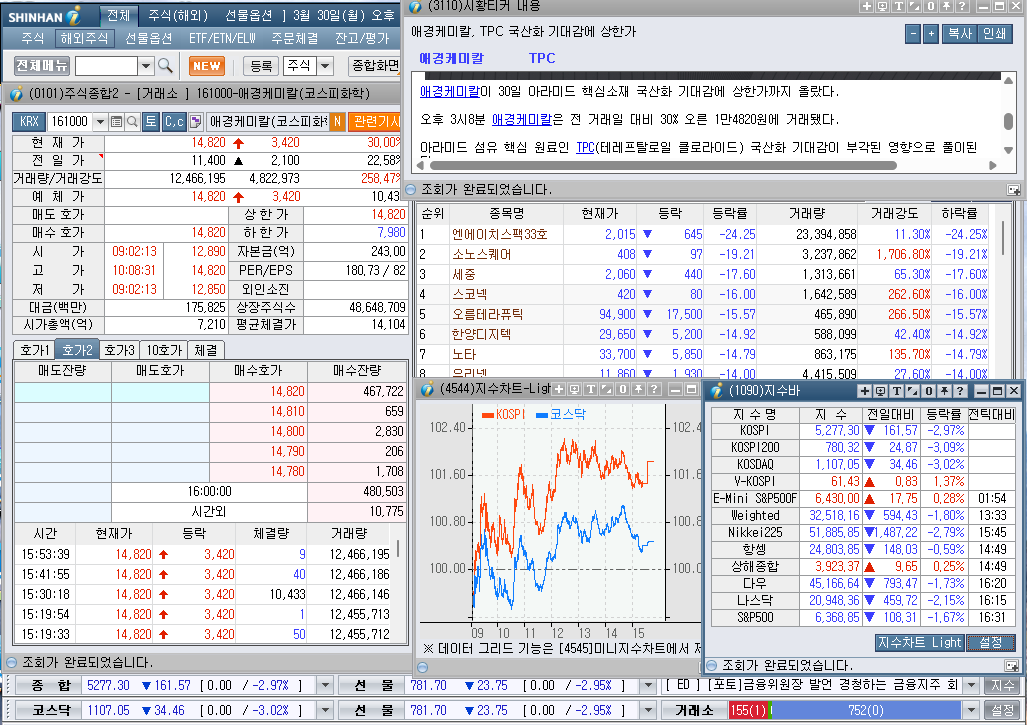Click the KRX exchange toggle button
The width and height of the screenshot is (1027, 725).
pos(29,121)
